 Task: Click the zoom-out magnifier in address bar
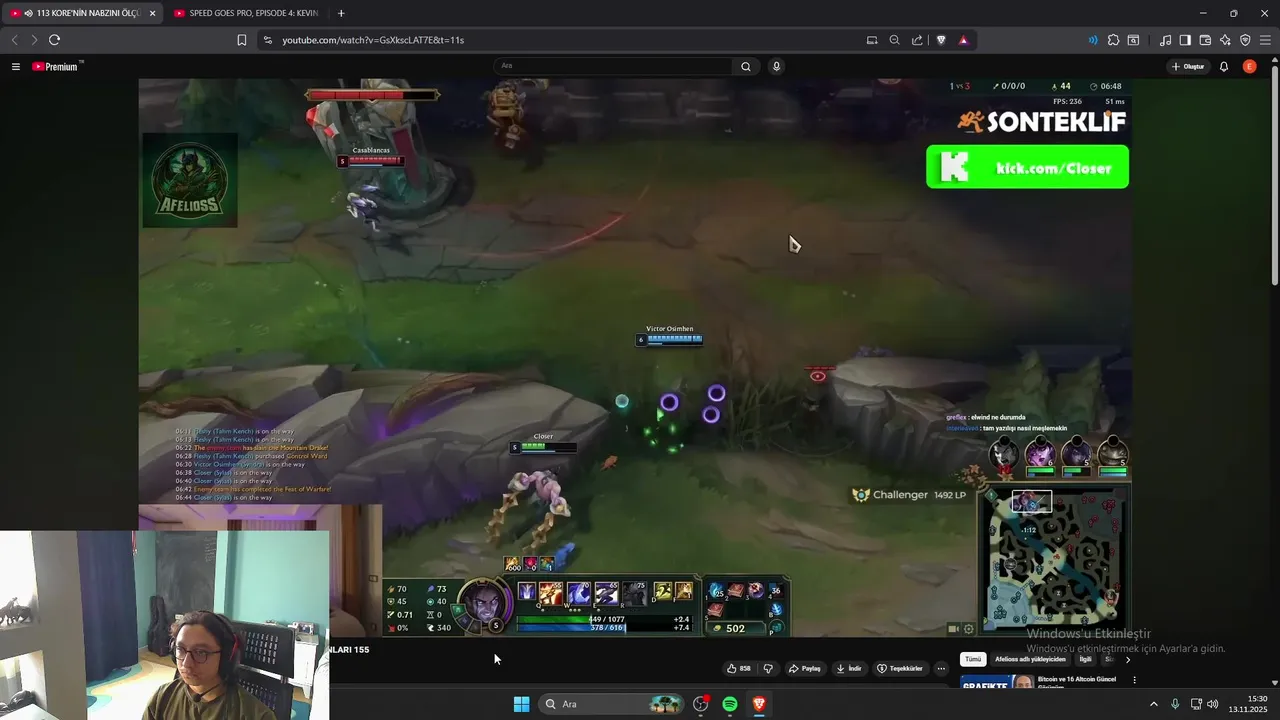(x=894, y=40)
